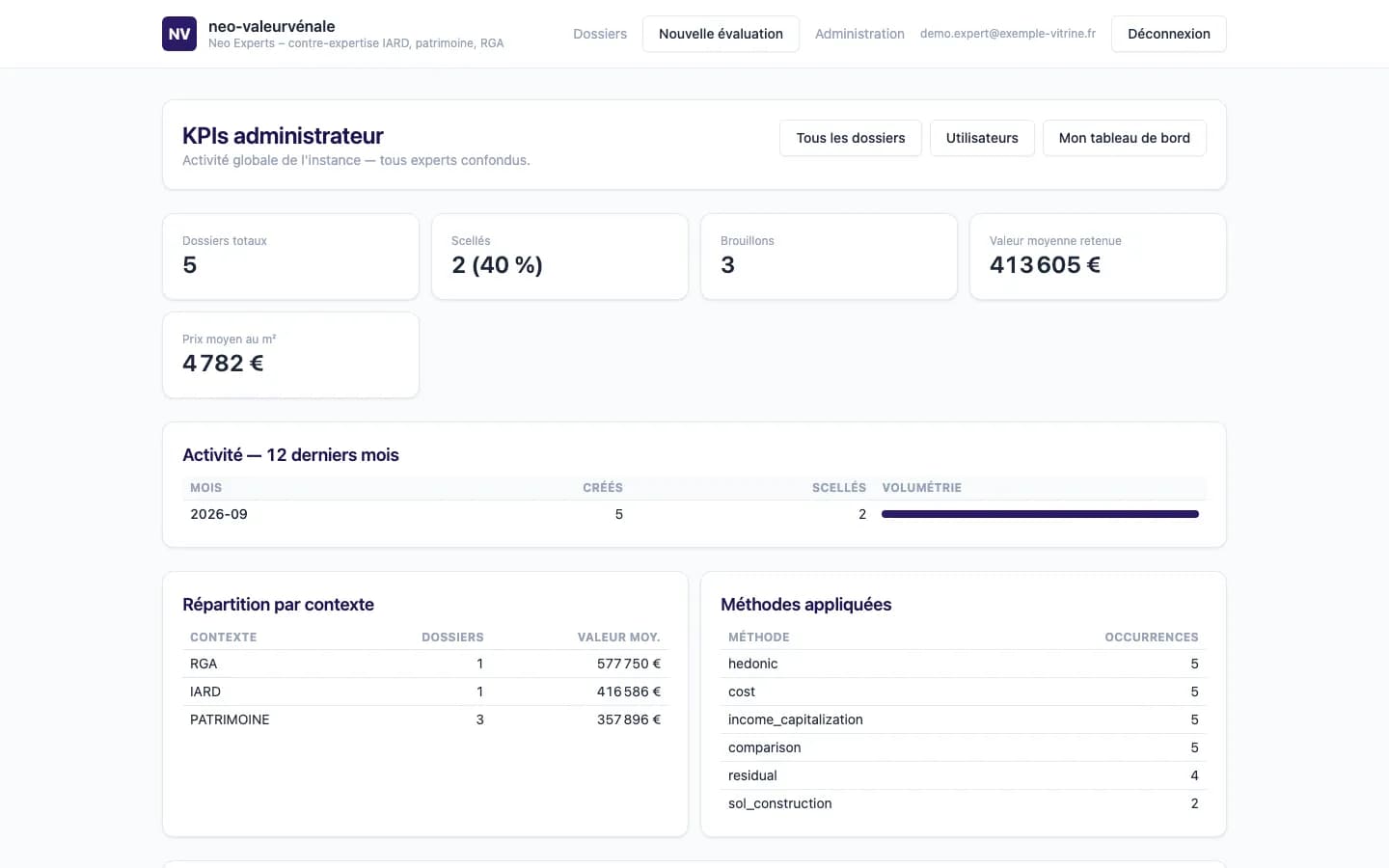
Task: Click the Brouillons card
Action: point(829,257)
